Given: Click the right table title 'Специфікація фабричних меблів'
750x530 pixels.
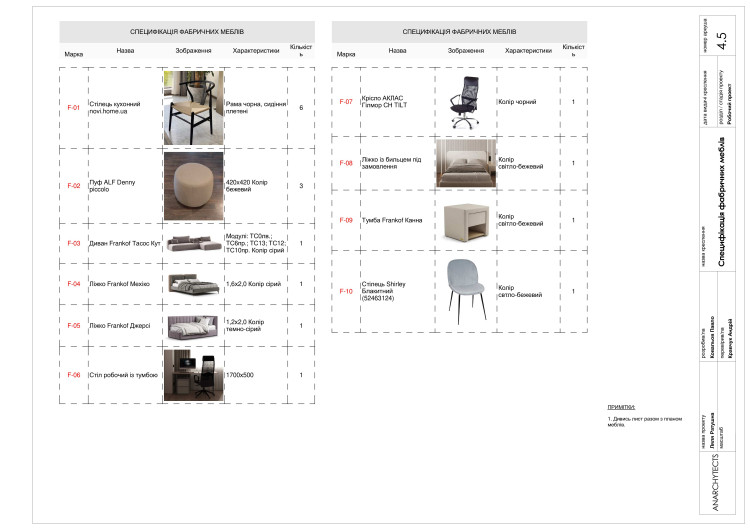Looking at the screenshot, I should [459, 32].
